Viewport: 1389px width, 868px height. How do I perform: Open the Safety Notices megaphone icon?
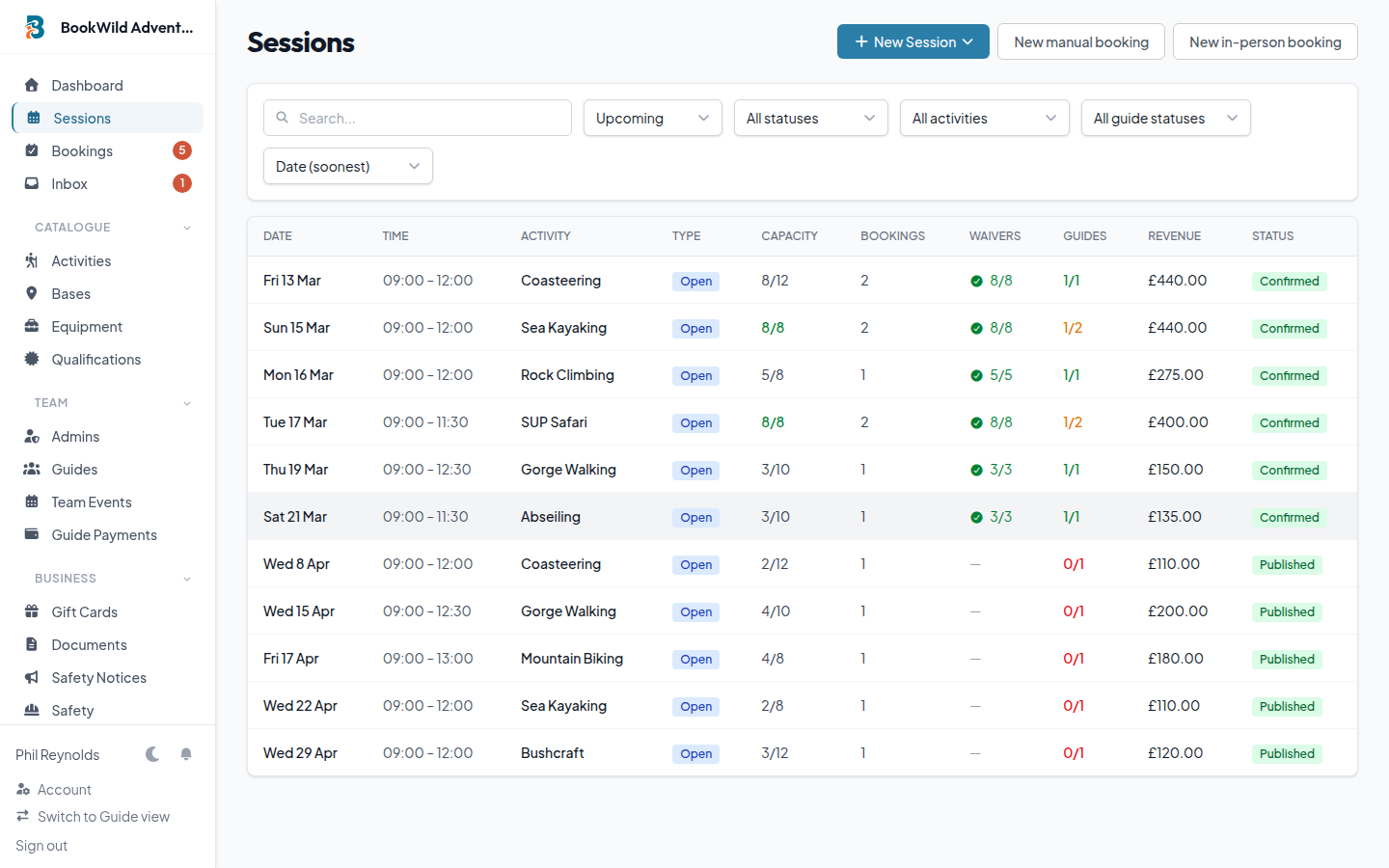point(33,677)
